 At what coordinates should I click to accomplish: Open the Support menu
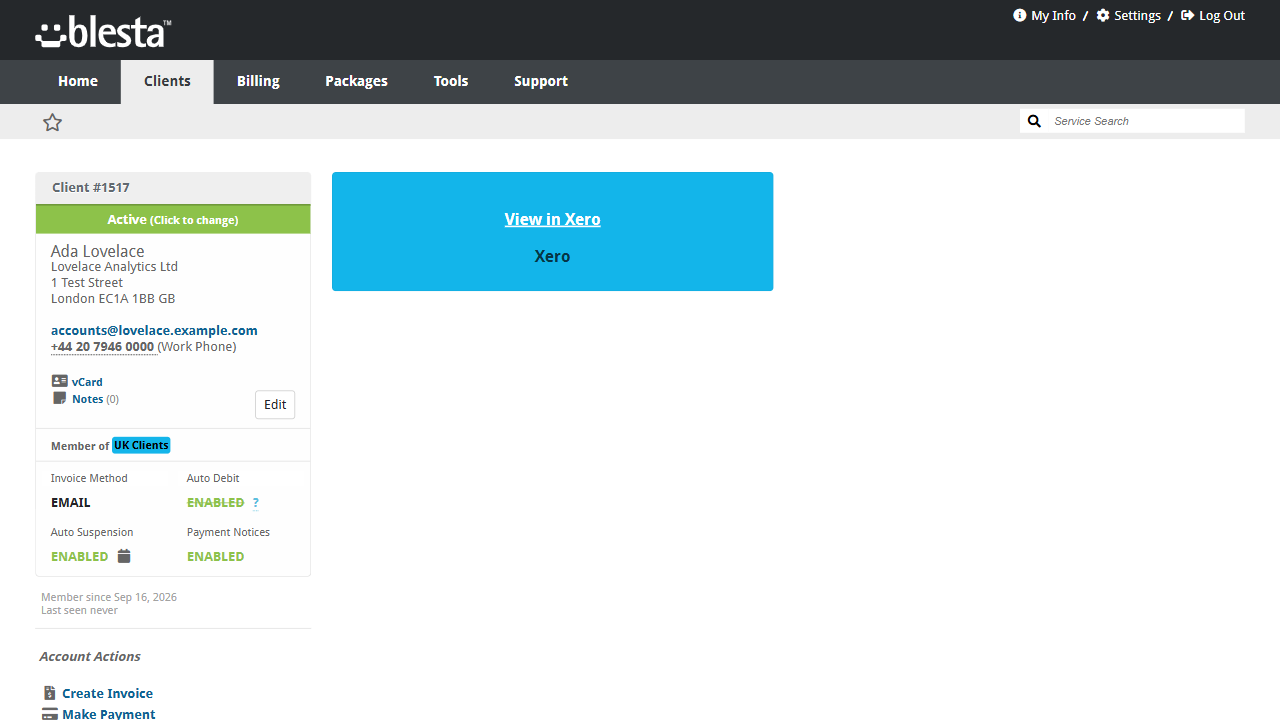(x=541, y=82)
